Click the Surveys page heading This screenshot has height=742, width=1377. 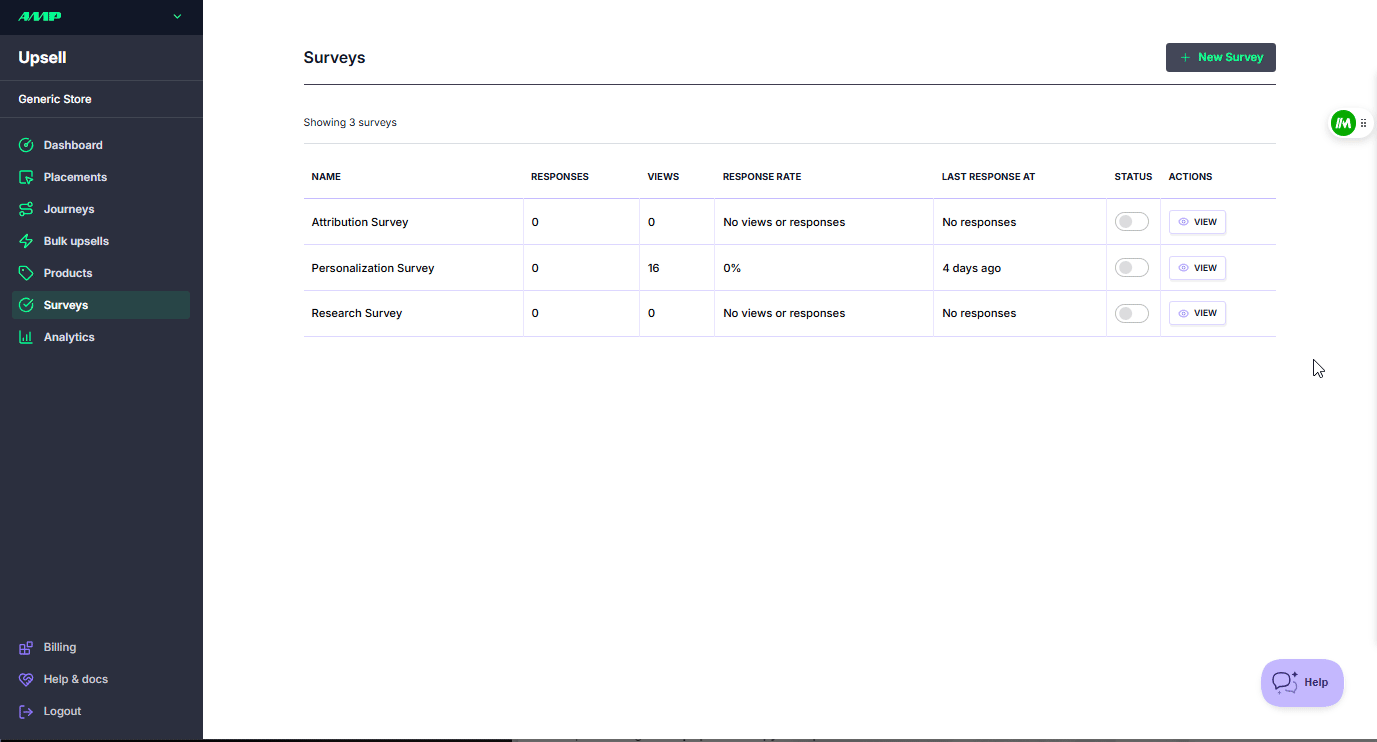[x=334, y=58]
